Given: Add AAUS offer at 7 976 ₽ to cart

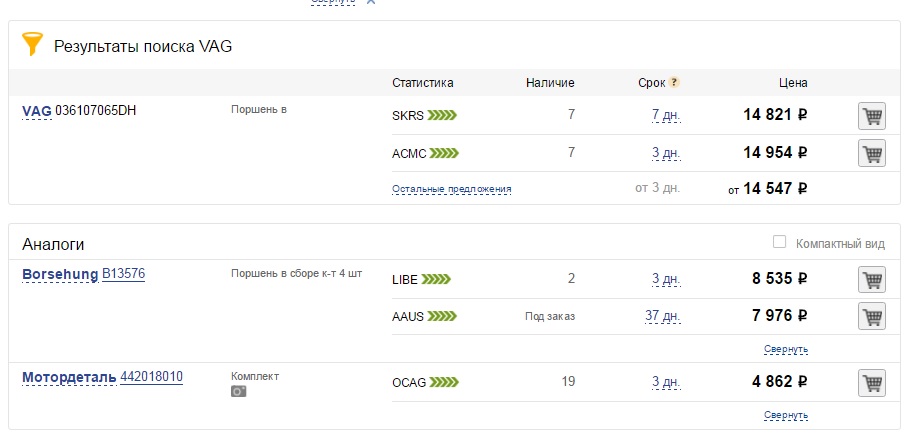Looking at the screenshot, I should [872, 316].
